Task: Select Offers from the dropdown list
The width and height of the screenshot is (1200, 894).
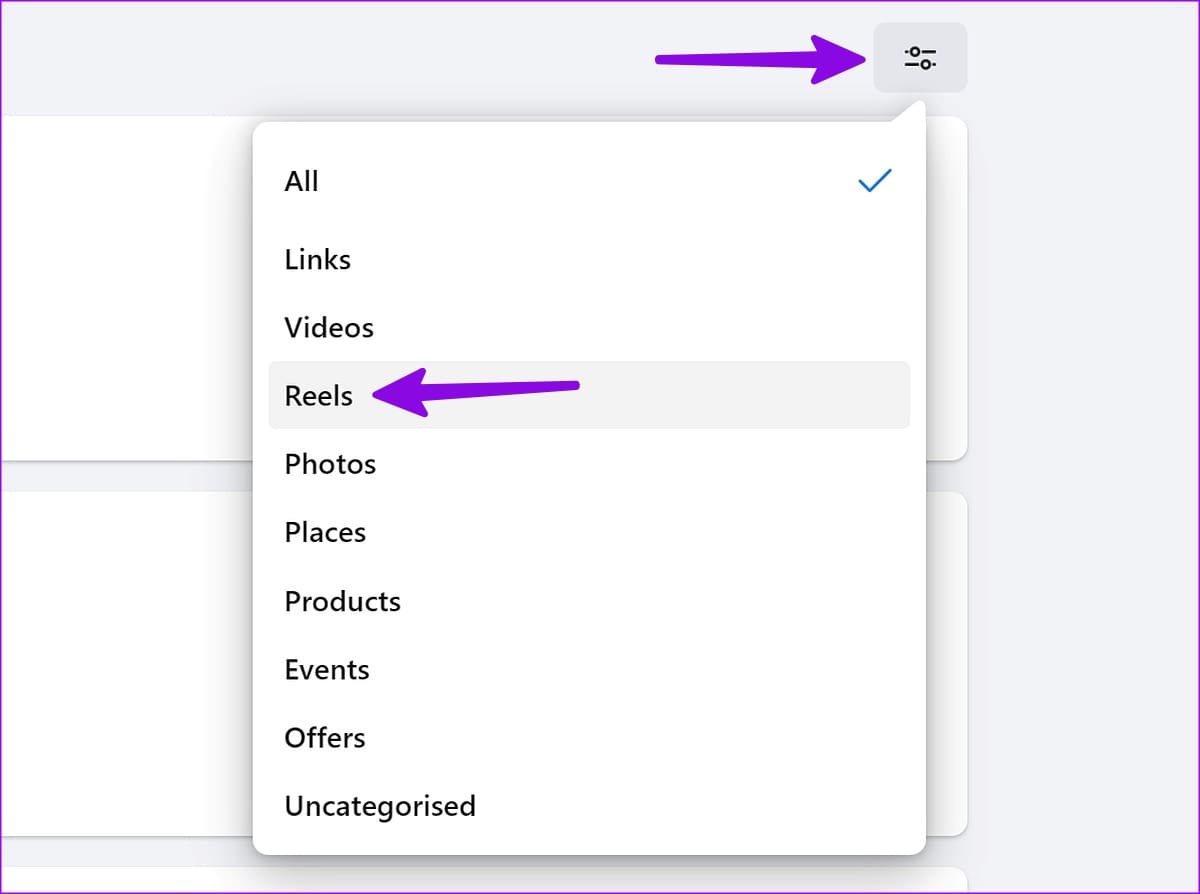Action: point(589,737)
